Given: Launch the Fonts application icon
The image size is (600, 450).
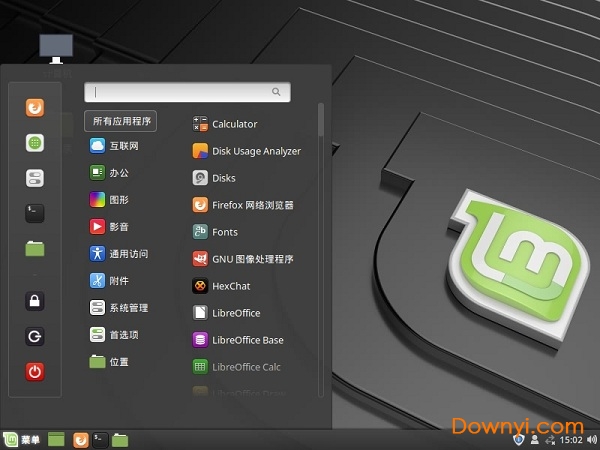Looking at the screenshot, I should click(x=200, y=232).
